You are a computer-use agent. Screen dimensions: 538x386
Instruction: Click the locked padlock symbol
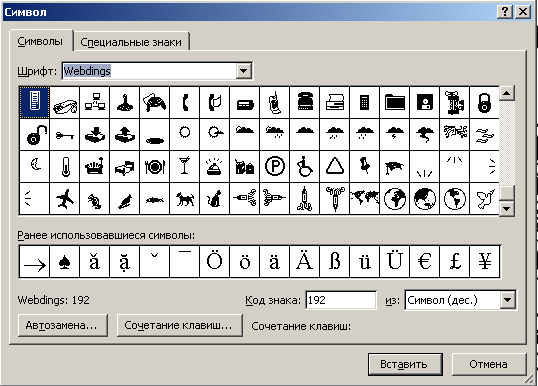pyautogui.click(x=484, y=103)
